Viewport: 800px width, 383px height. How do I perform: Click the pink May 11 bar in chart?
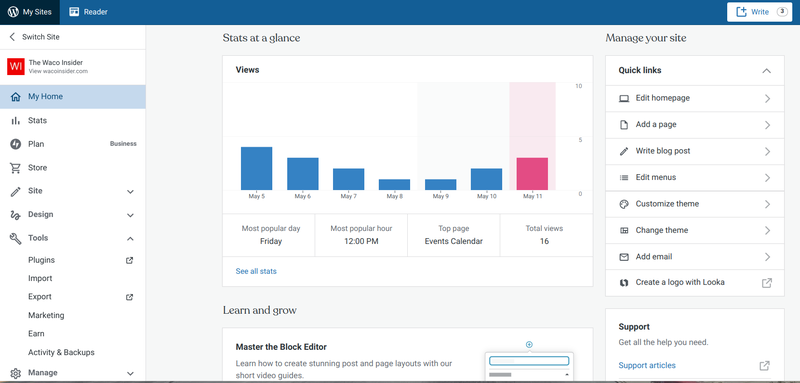[532, 174]
